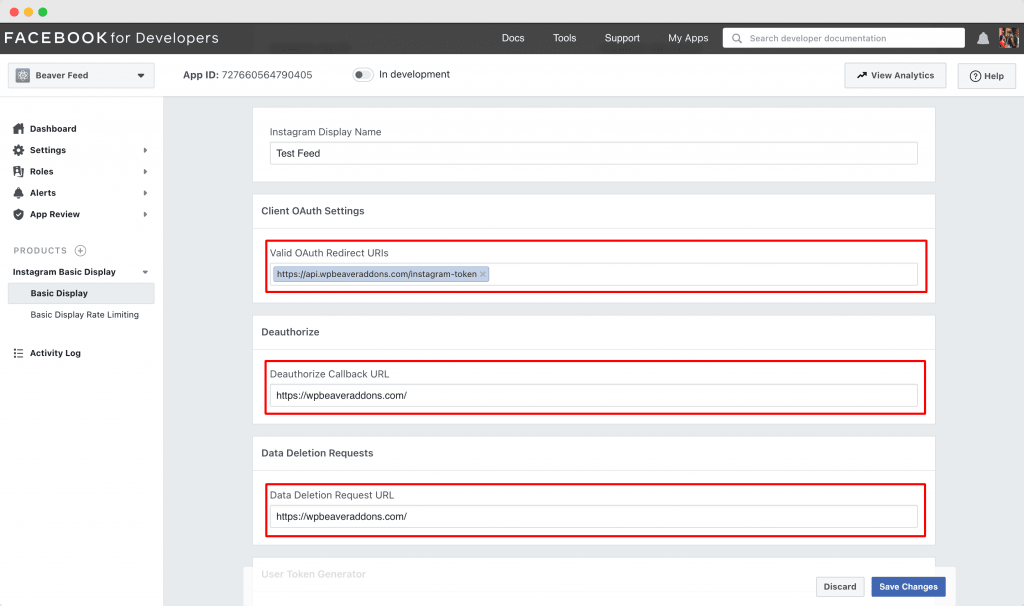Select Basic Display in sidebar
1024x606 pixels.
pyautogui.click(x=81, y=293)
